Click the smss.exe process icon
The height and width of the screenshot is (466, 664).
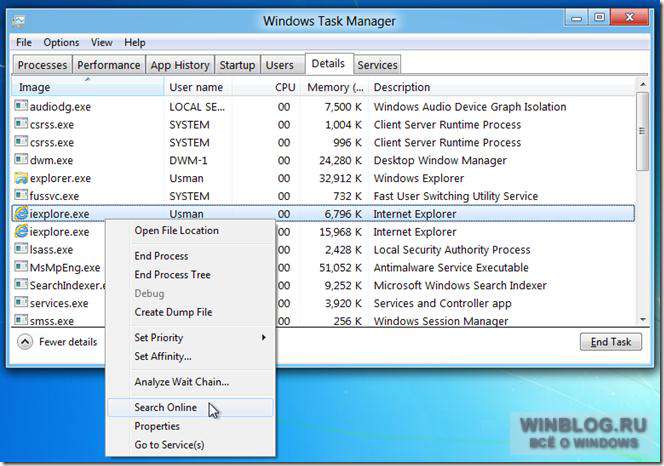coord(21,320)
